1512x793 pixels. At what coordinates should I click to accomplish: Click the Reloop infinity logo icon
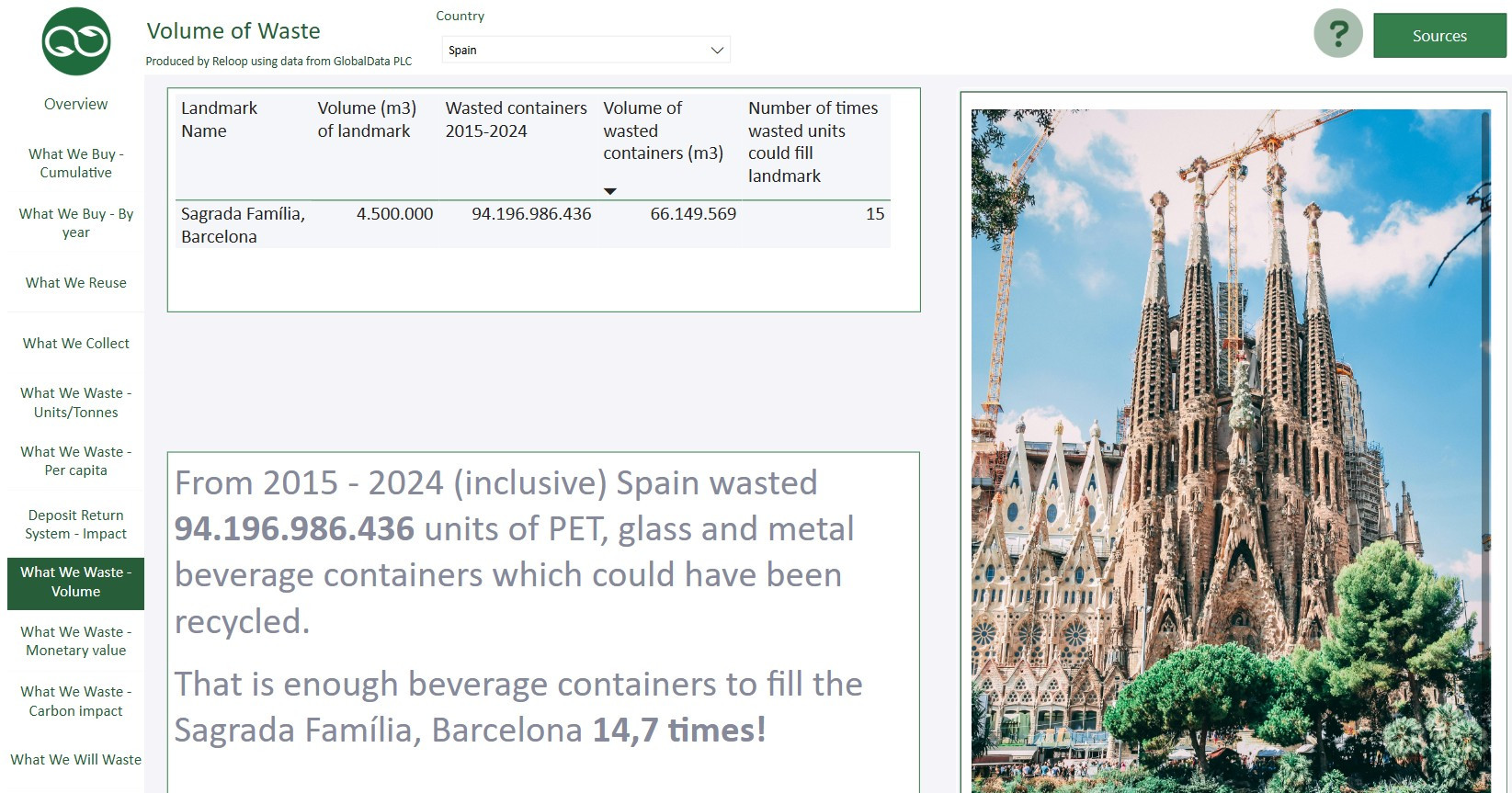[76, 41]
